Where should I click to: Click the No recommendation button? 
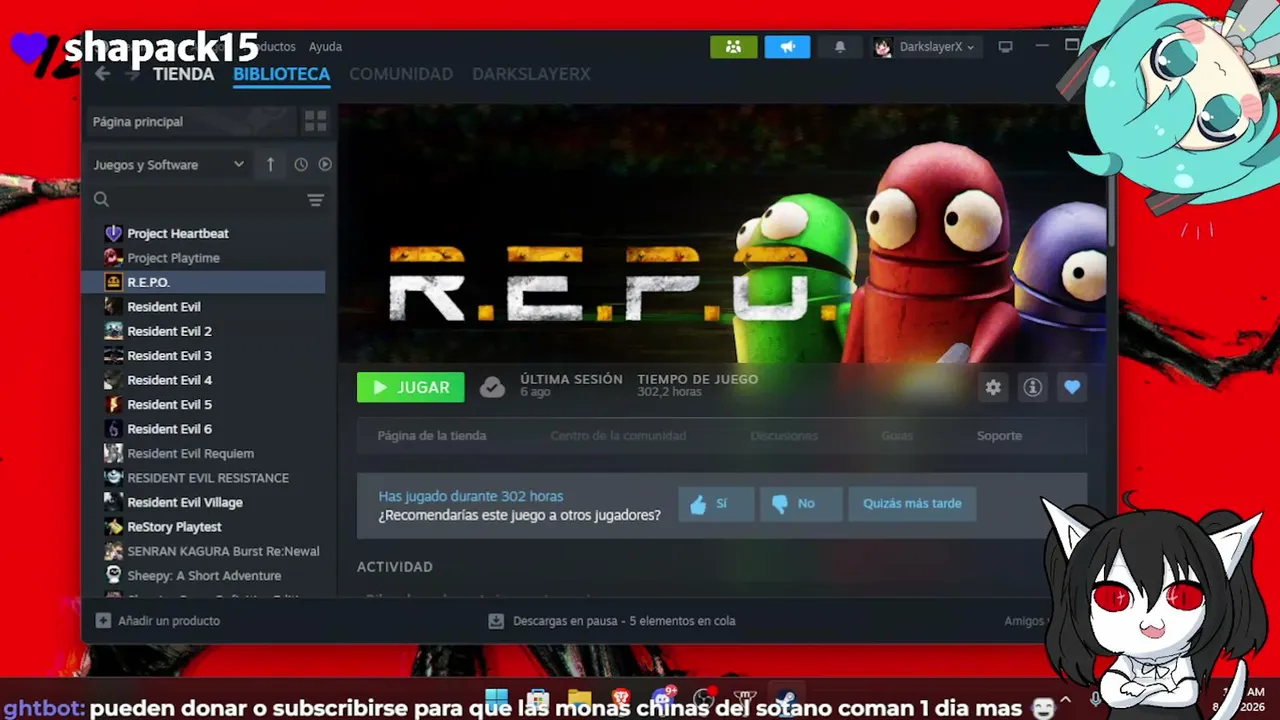800,504
